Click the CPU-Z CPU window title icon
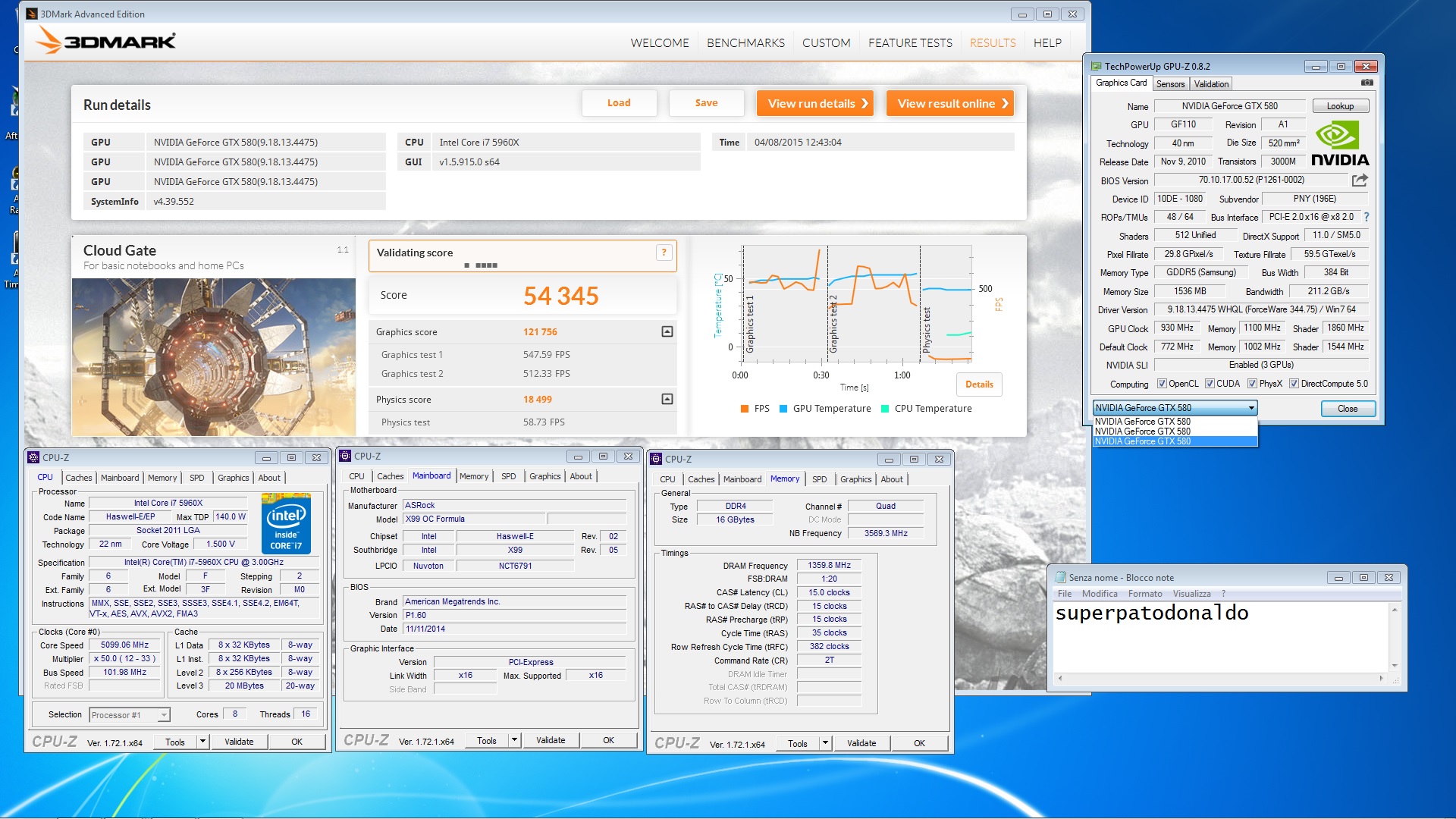Screen dimensions: 1456x819 pyautogui.click(x=34, y=457)
